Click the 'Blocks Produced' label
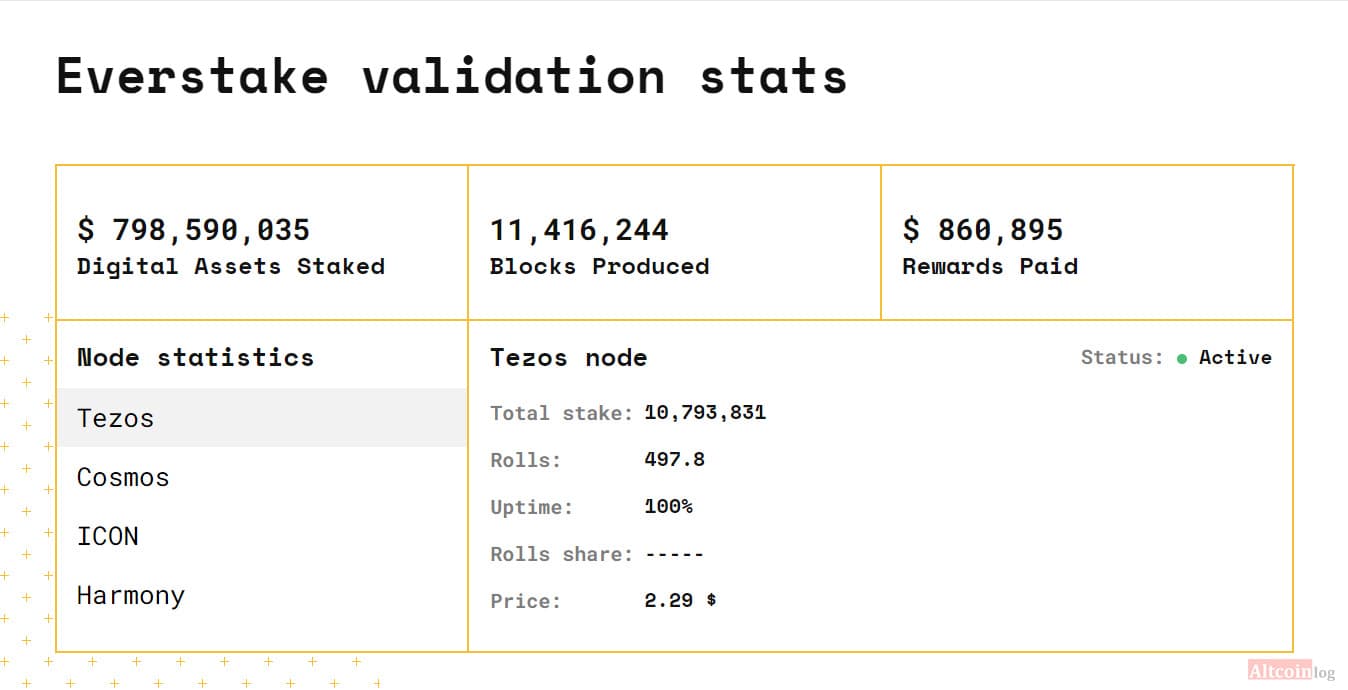Viewport: 1348px width, 690px height. coord(600,267)
